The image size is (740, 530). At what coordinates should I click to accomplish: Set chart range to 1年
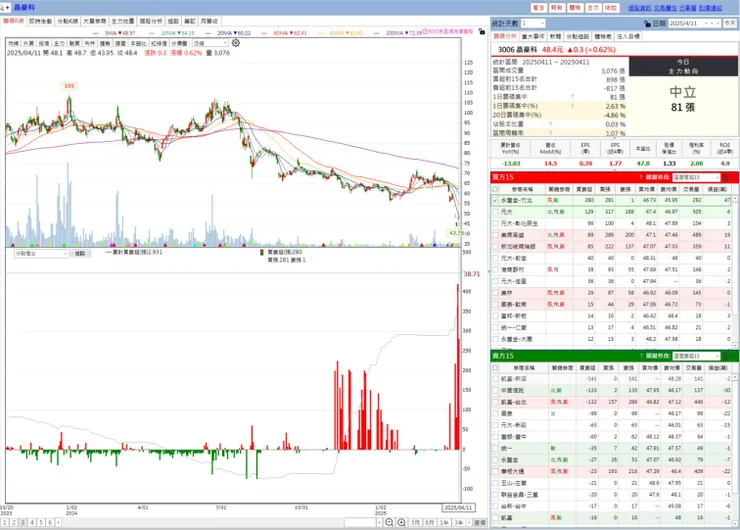click(x=444, y=522)
